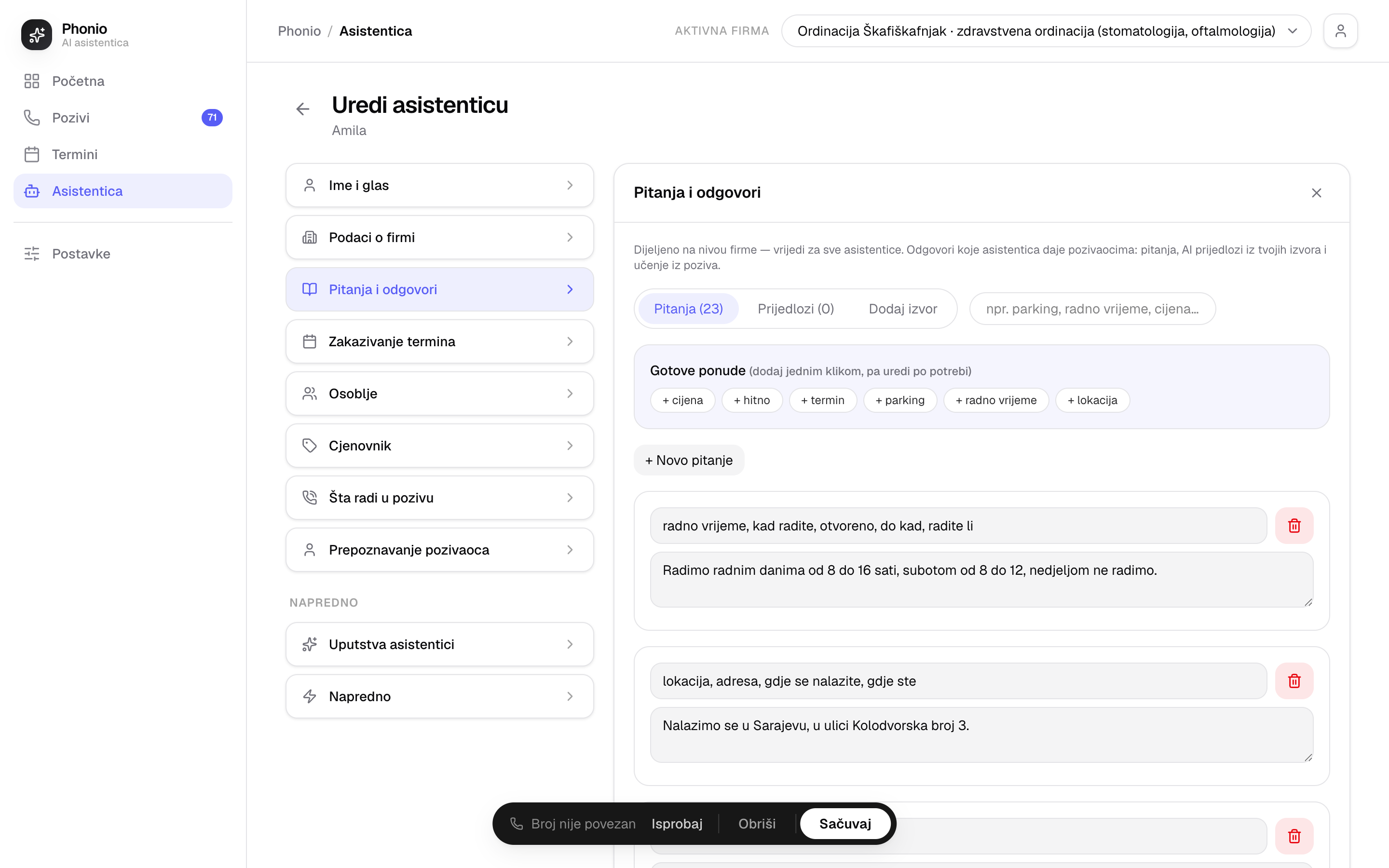Click the calendar icon beside Zakazivanje termina
This screenshot has height=868, width=1389.
pos(309,341)
